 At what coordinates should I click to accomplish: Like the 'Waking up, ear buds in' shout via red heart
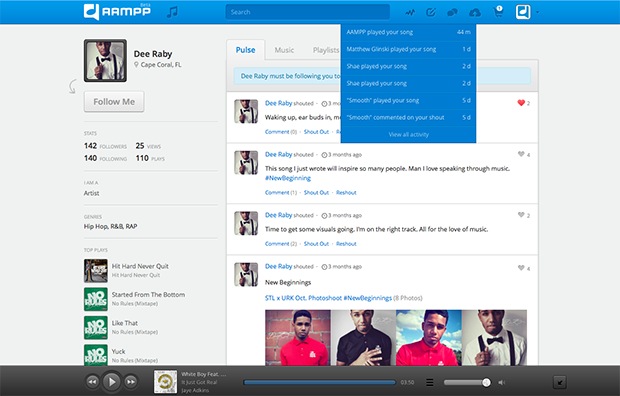point(521,103)
